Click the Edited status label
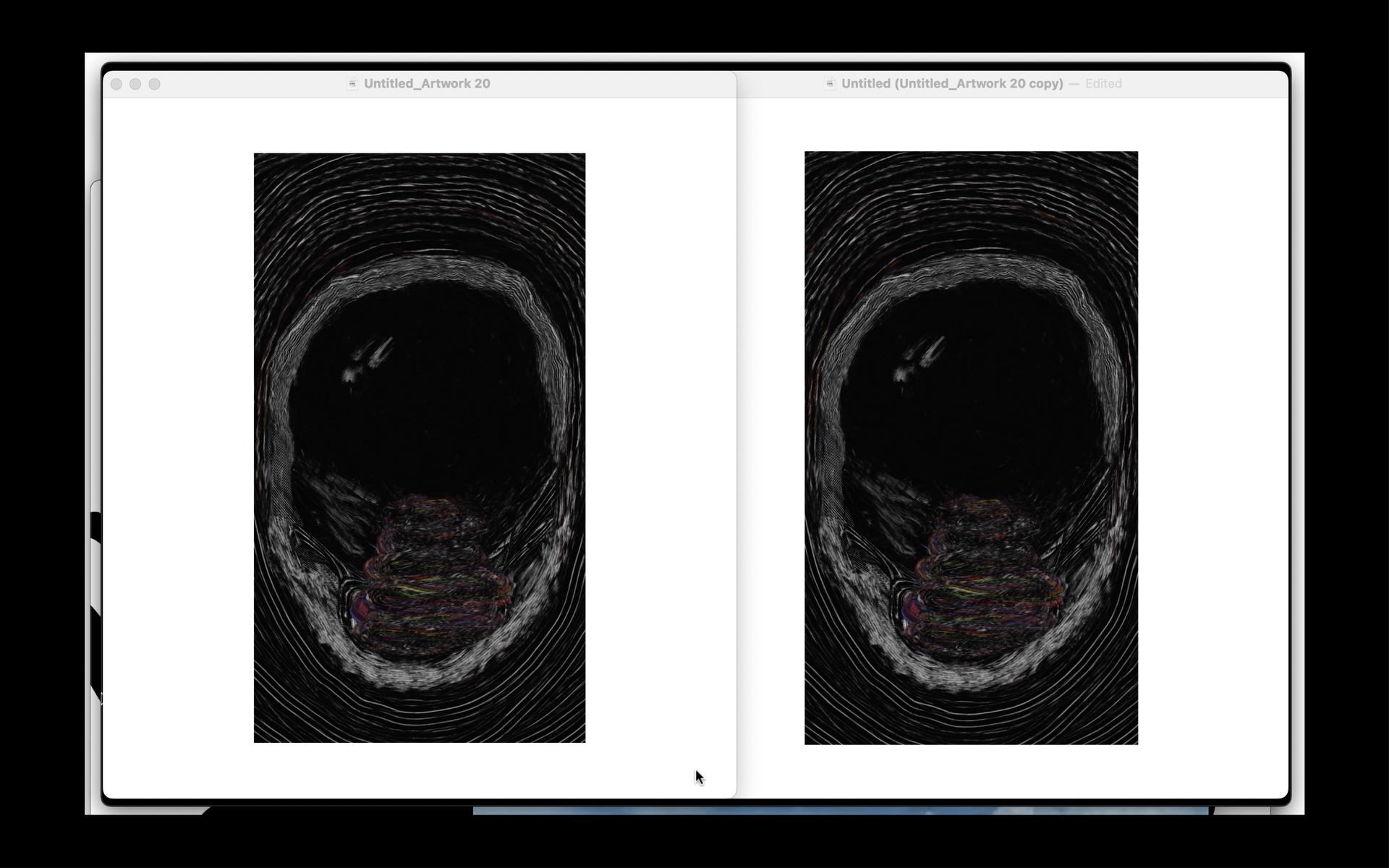Screen dimensions: 1389x868 [x=1103, y=84]
